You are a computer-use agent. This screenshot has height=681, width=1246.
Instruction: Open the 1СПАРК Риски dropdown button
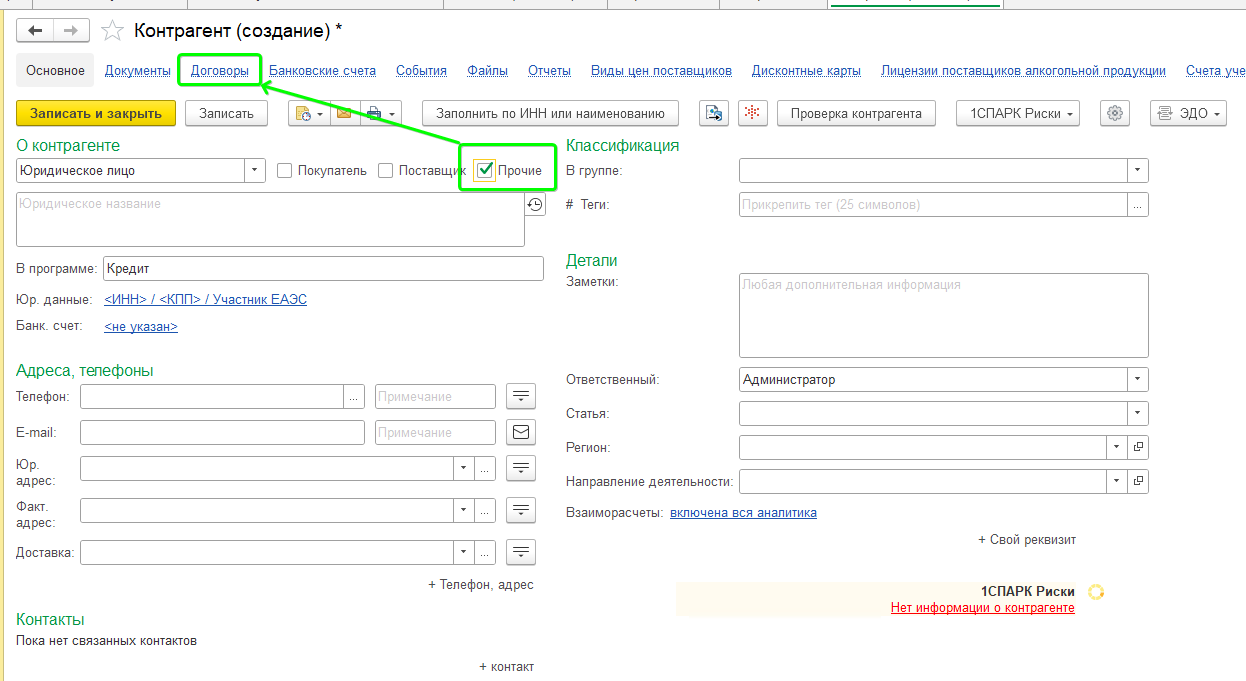pyautogui.click(x=1018, y=113)
